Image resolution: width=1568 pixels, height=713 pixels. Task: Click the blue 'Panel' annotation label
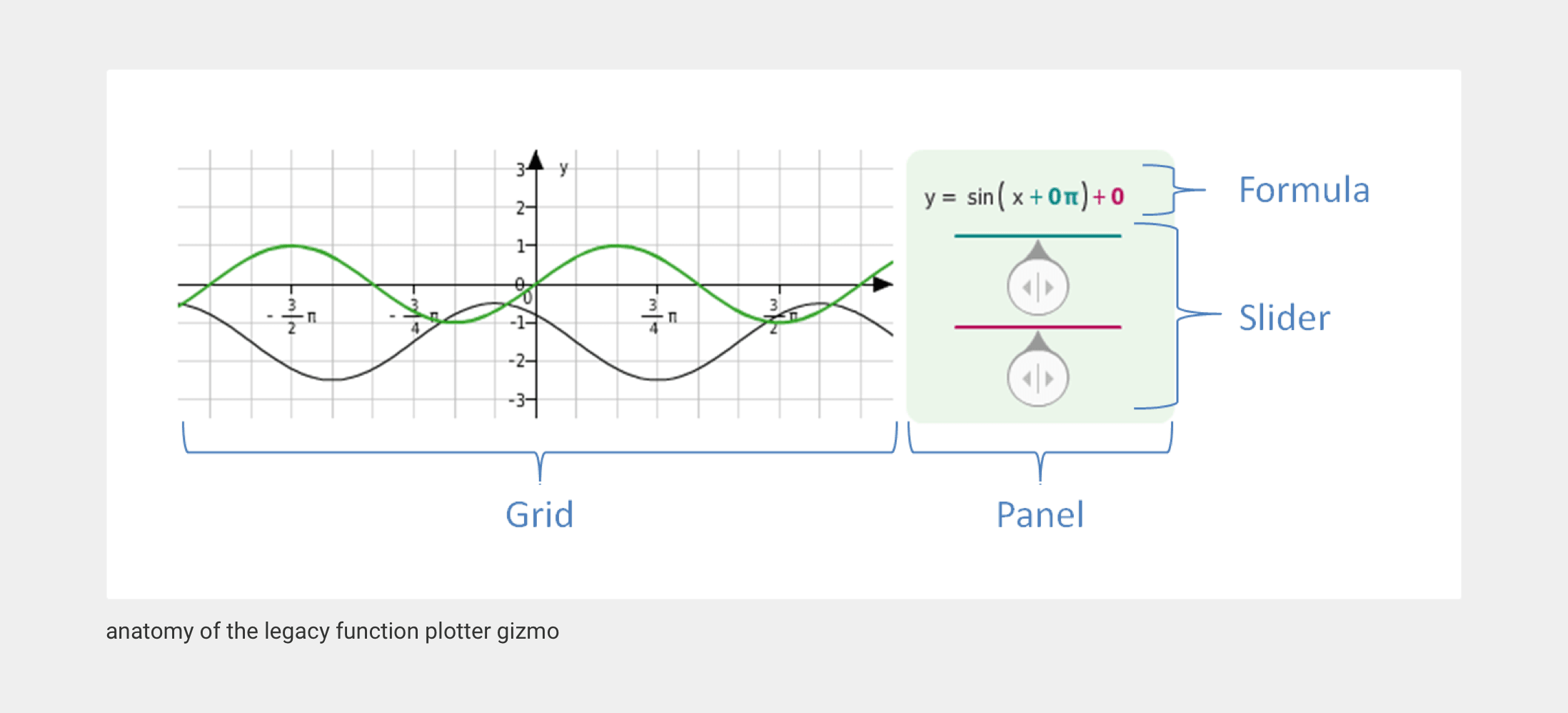point(1040,514)
